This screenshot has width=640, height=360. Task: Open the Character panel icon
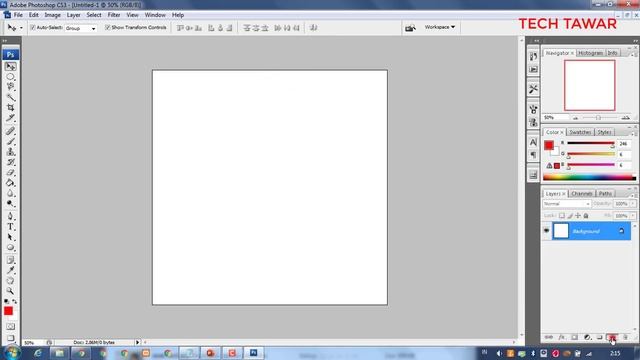click(533, 142)
